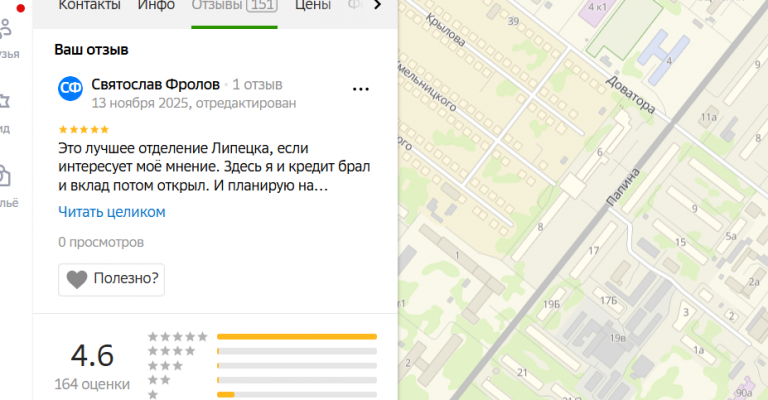Open the Контакты tab

[x=89, y=5]
